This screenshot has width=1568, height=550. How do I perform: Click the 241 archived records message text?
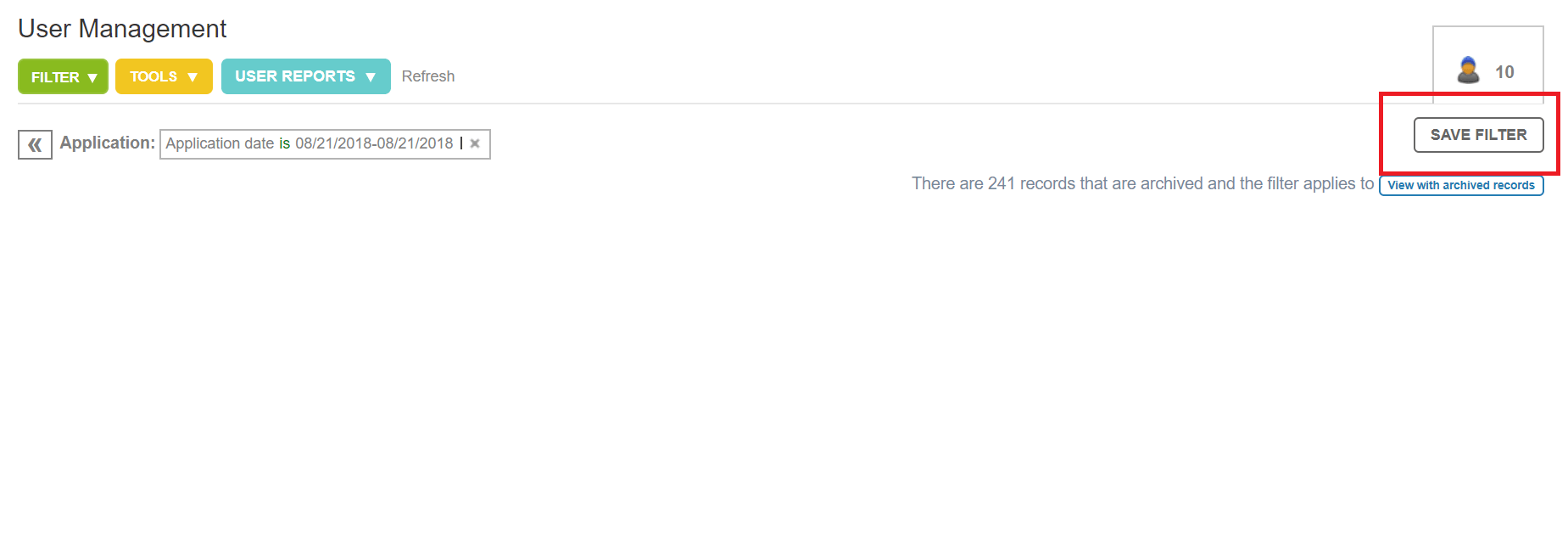click(1141, 183)
